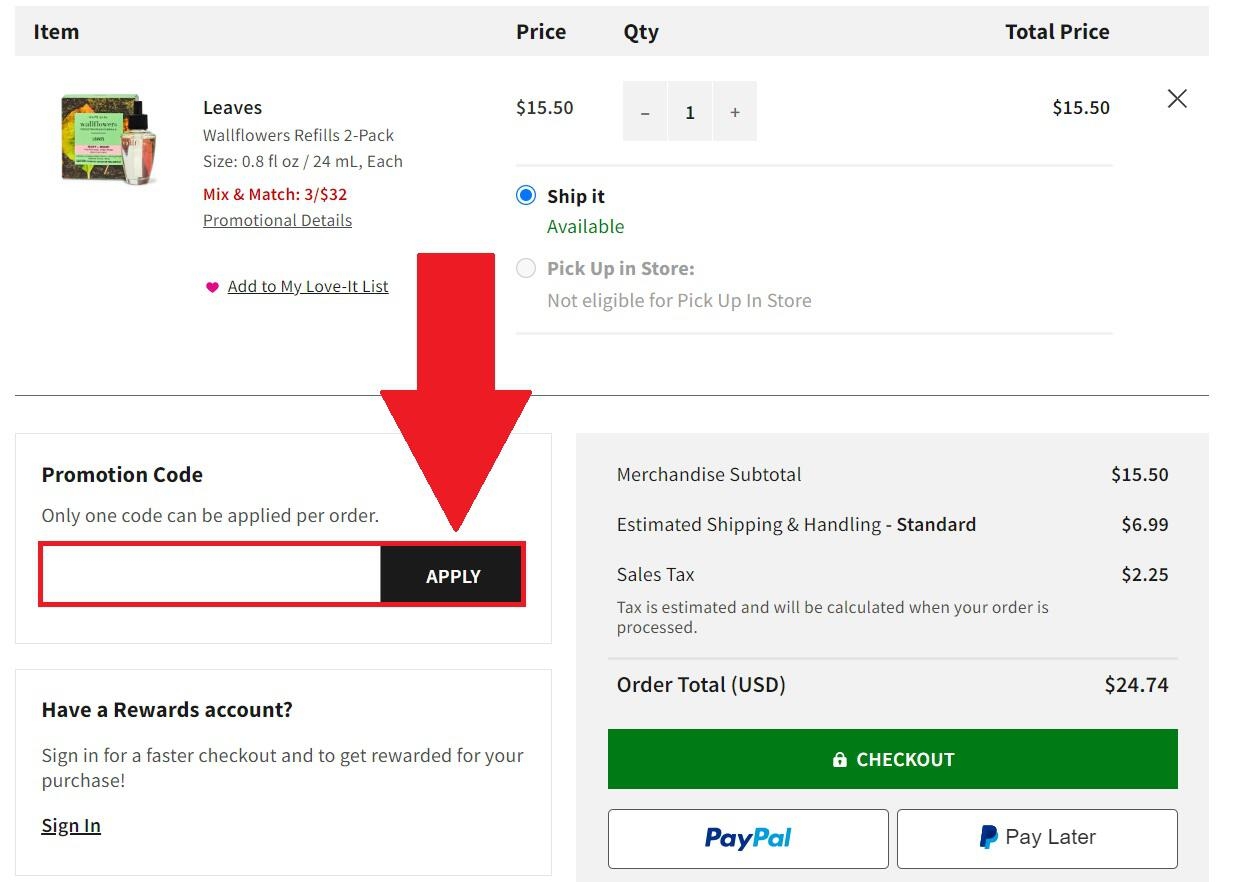The width and height of the screenshot is (1237, 882).
Task: Click the Mix & Match 3/$32 offer text
Action: coord(275,194)
